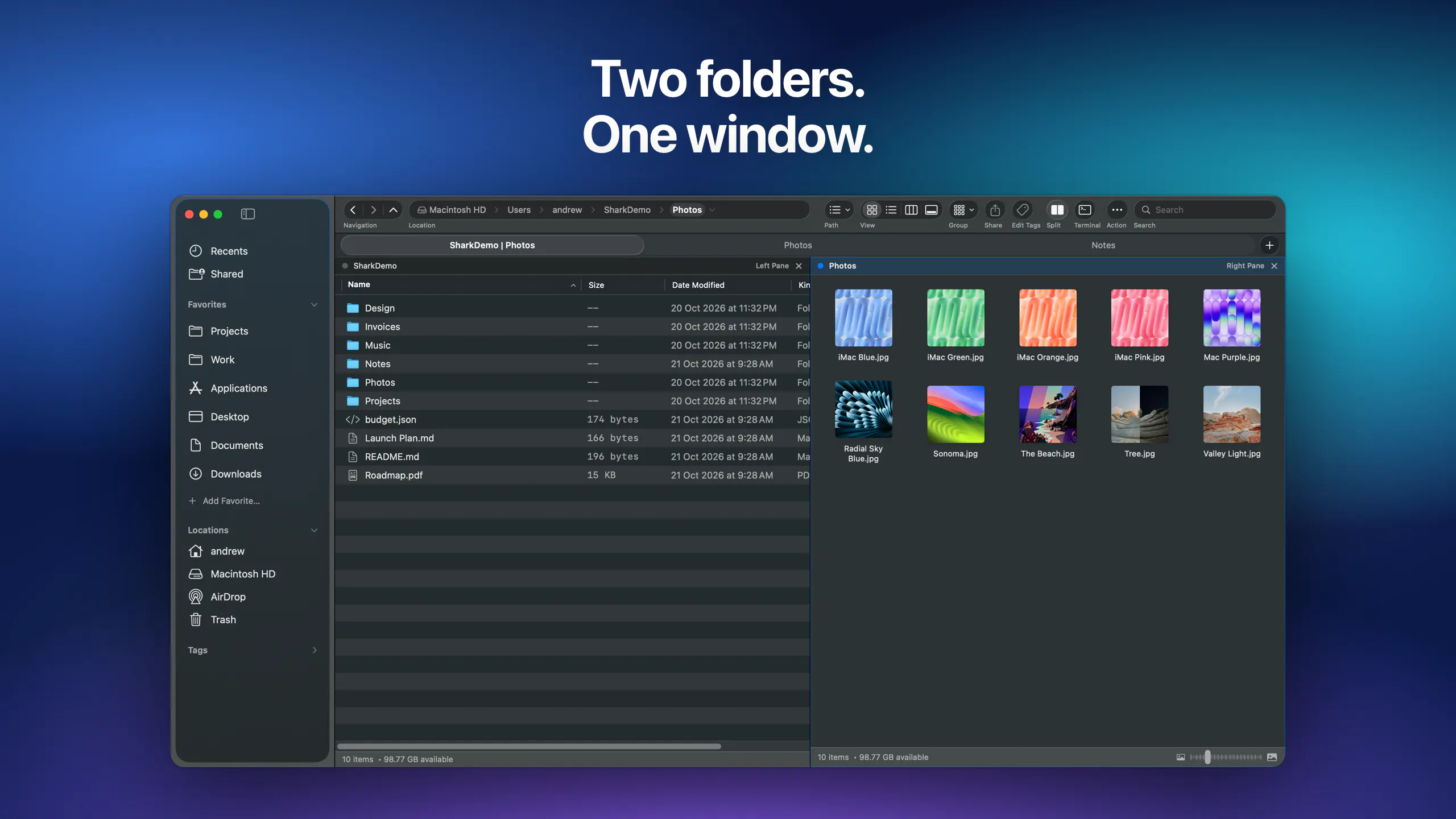Click Add Favorite link
The height and width of the screenshot is (819, 1456).
point(224,500)
